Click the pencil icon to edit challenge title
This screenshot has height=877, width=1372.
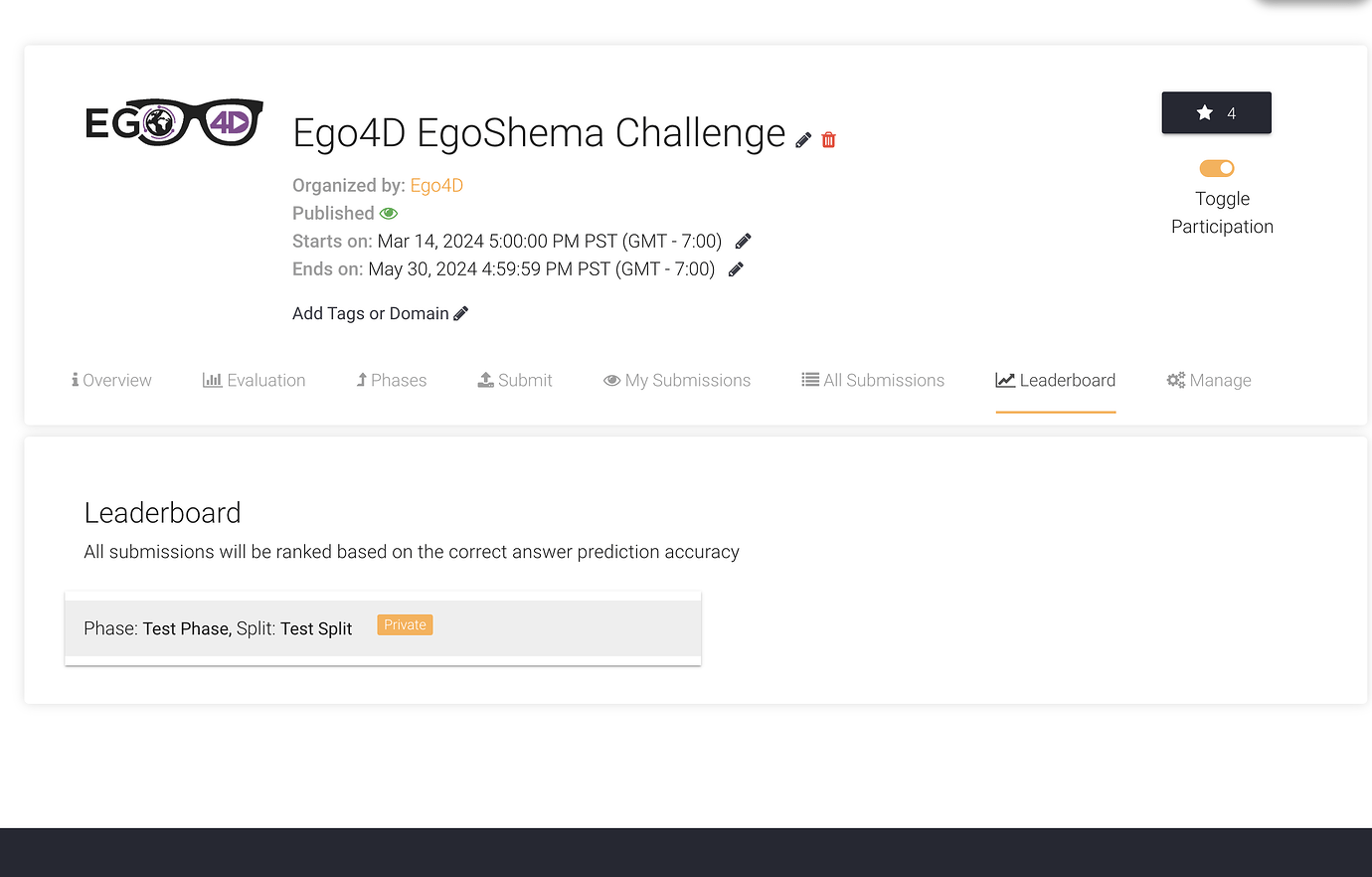pos(802,139)
